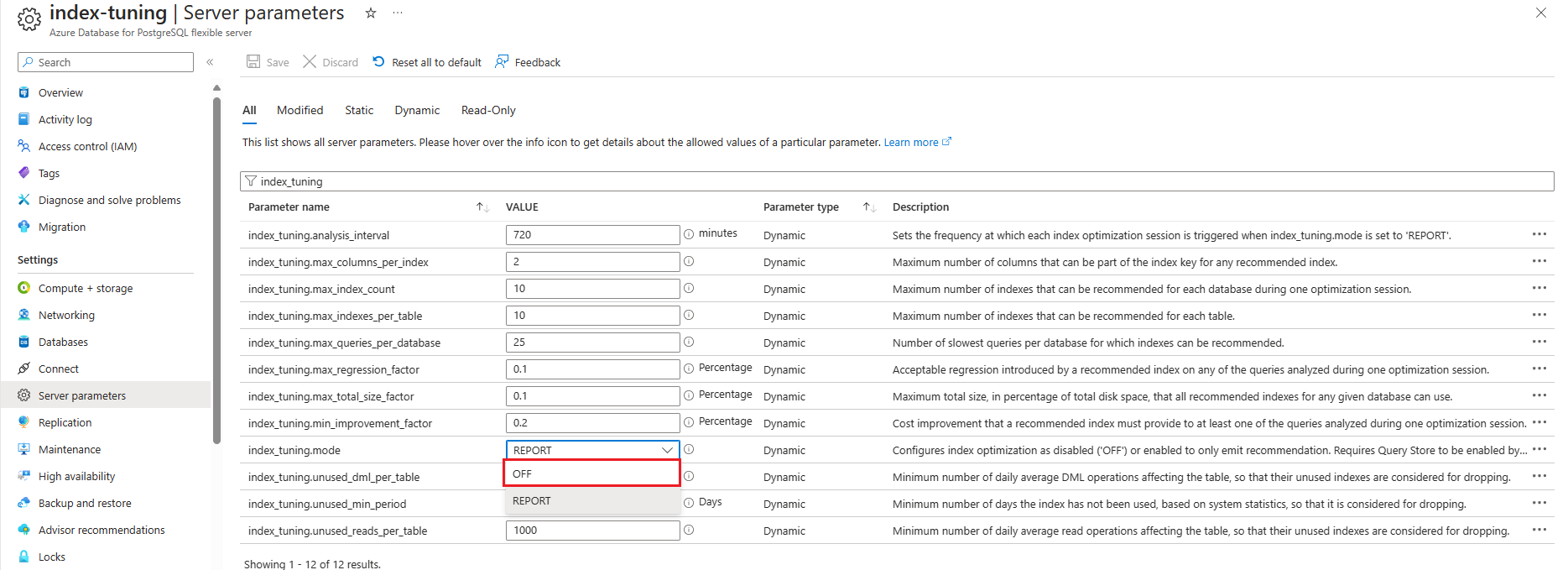The height and width of the screenshot is (570, 1568).
Task: Click the sidebar vertical scrollbar
Action: [216, 269]
